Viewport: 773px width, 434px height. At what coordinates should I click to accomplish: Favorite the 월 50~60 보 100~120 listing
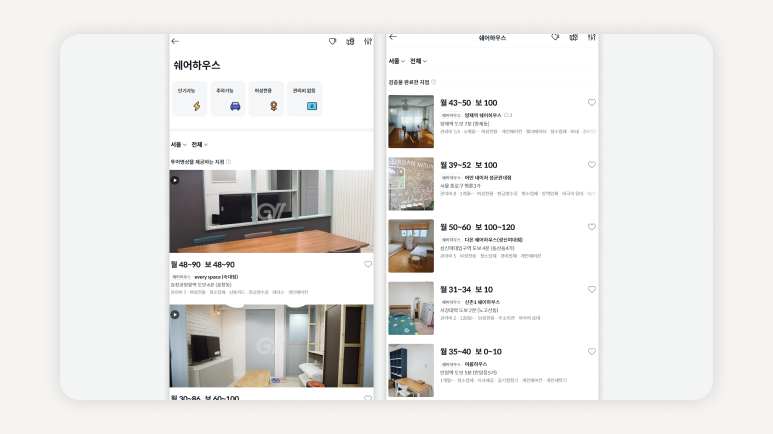click(592, 227)
